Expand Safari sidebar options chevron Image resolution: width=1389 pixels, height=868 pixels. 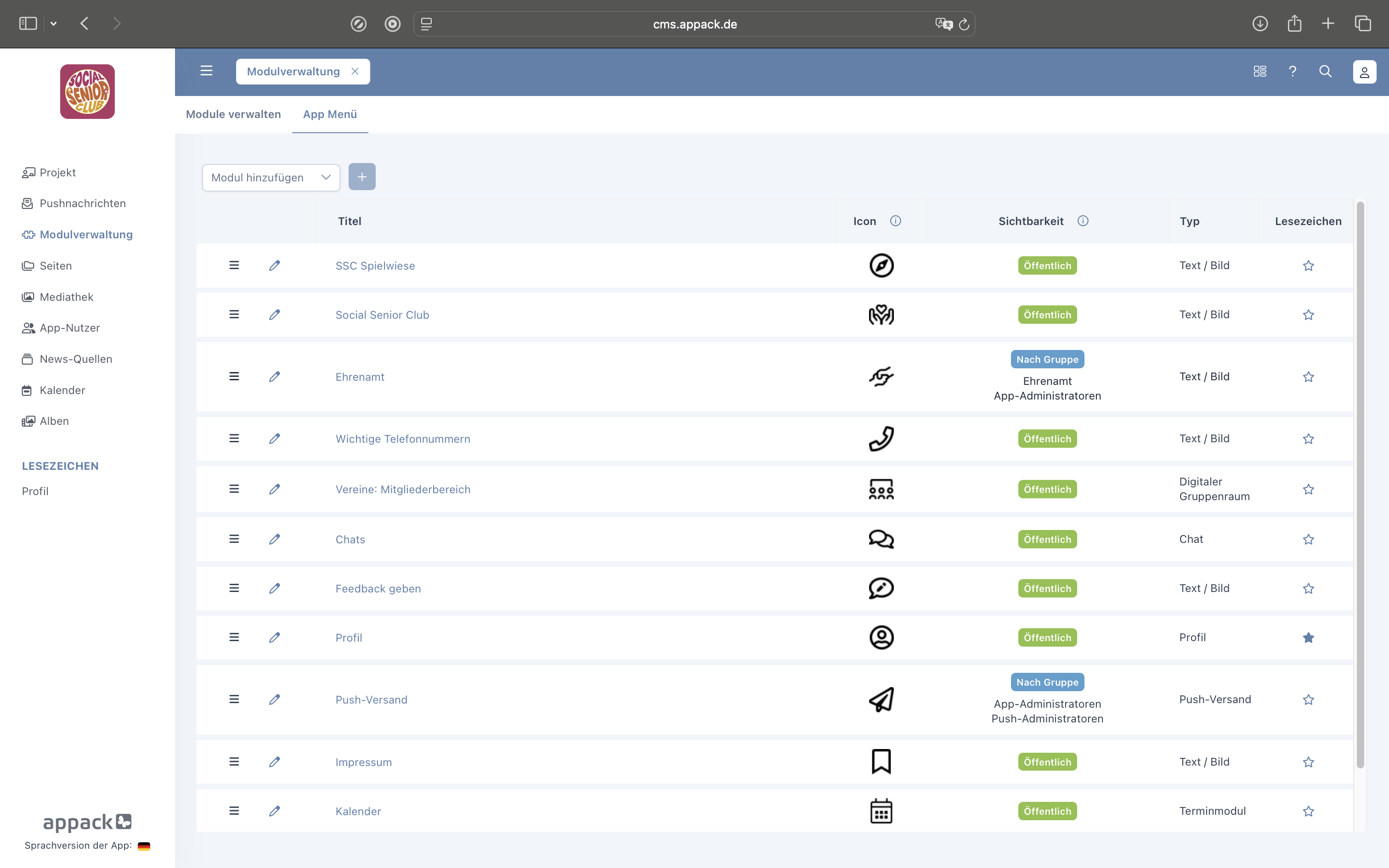(x=53, y=23)
